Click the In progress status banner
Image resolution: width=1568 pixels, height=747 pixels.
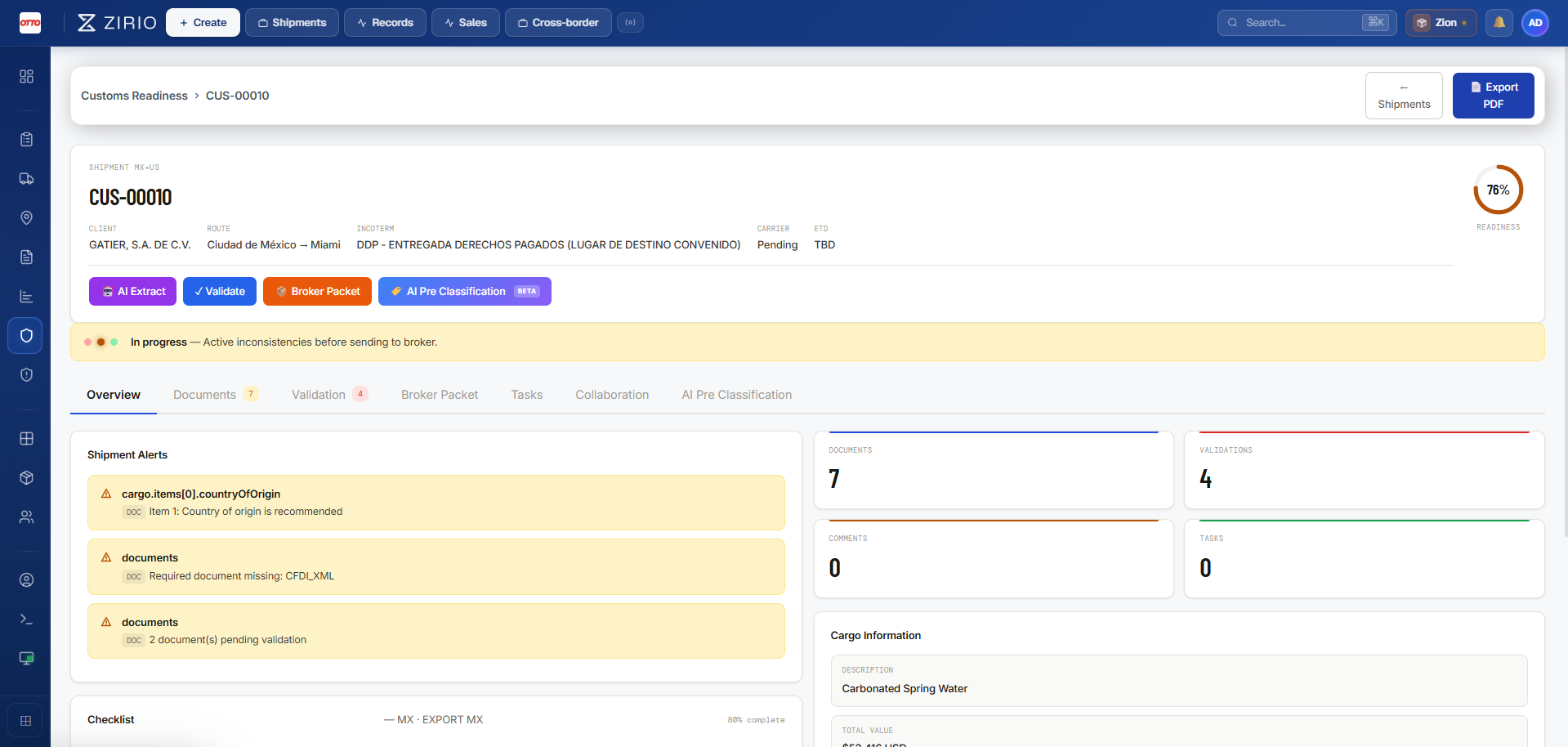(807, 342)
